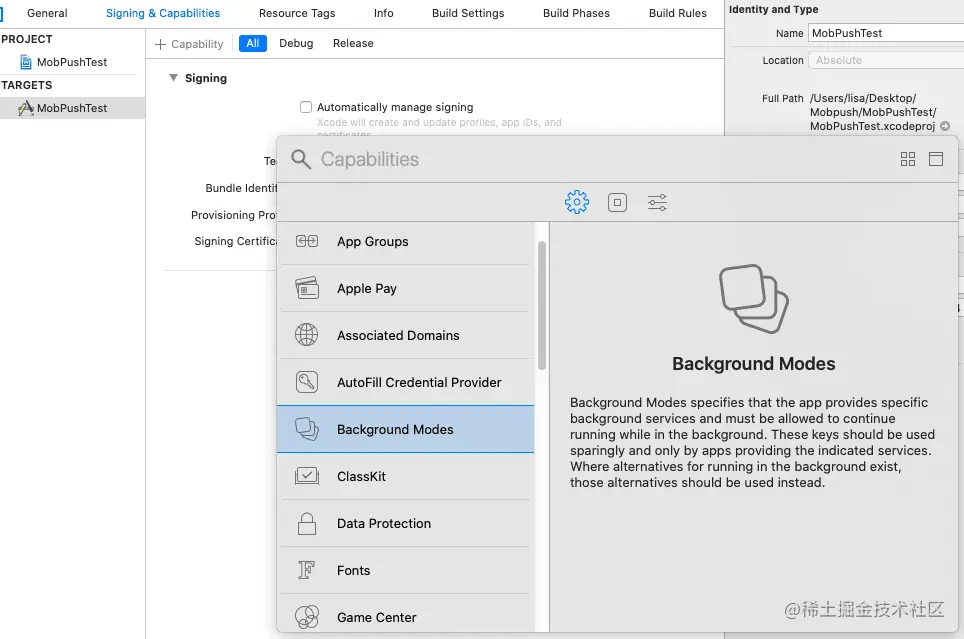The image size is (964, 639).
Task: Click the Capabilities search magnifier icon
Action: (301, 159)
